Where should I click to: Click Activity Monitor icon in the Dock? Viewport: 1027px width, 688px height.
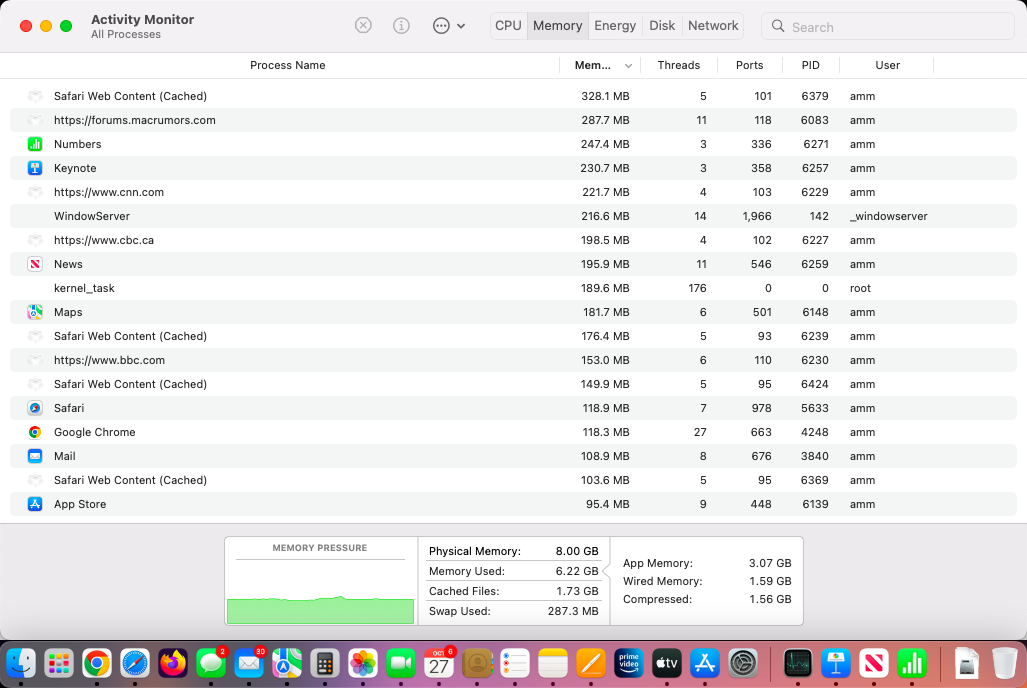click(x=798, y=664)
